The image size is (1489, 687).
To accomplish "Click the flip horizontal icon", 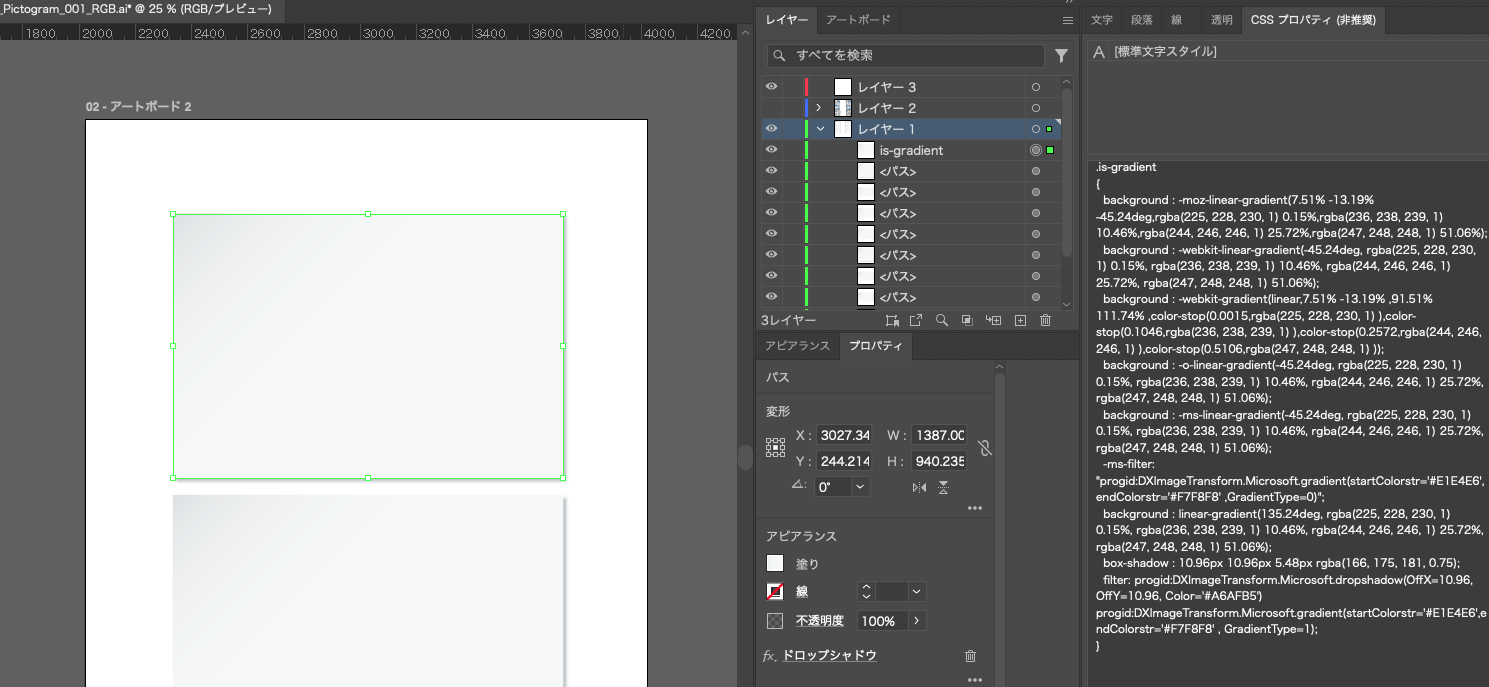I will [x=919, y=487].
